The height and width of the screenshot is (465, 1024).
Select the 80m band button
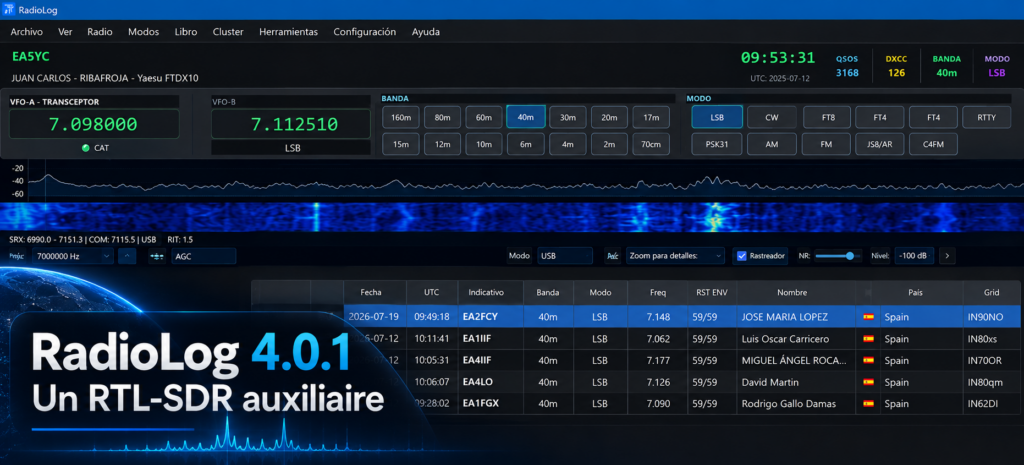pos(442,117)
